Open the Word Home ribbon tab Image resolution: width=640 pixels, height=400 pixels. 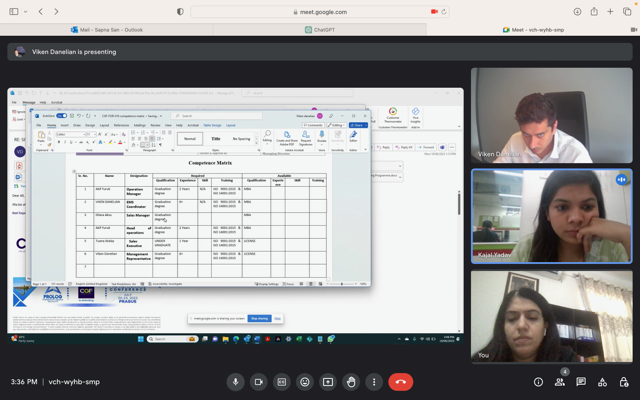[51, 125]
